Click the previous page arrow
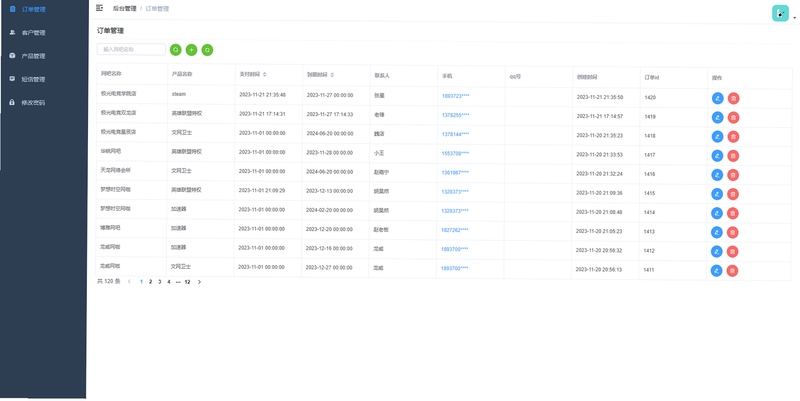The height and width of the screenshot is (401, 800). 130,282
